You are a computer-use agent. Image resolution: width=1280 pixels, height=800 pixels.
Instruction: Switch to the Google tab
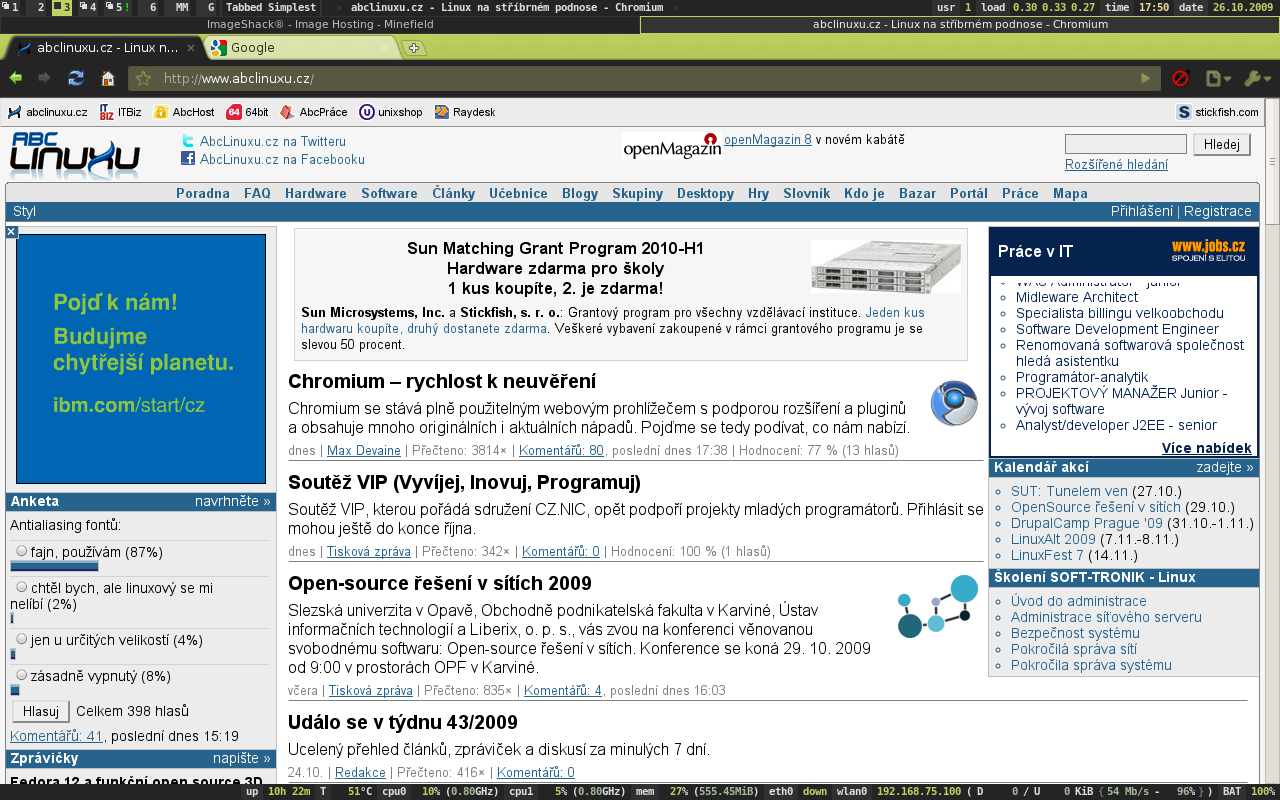[x=301, y=47]
